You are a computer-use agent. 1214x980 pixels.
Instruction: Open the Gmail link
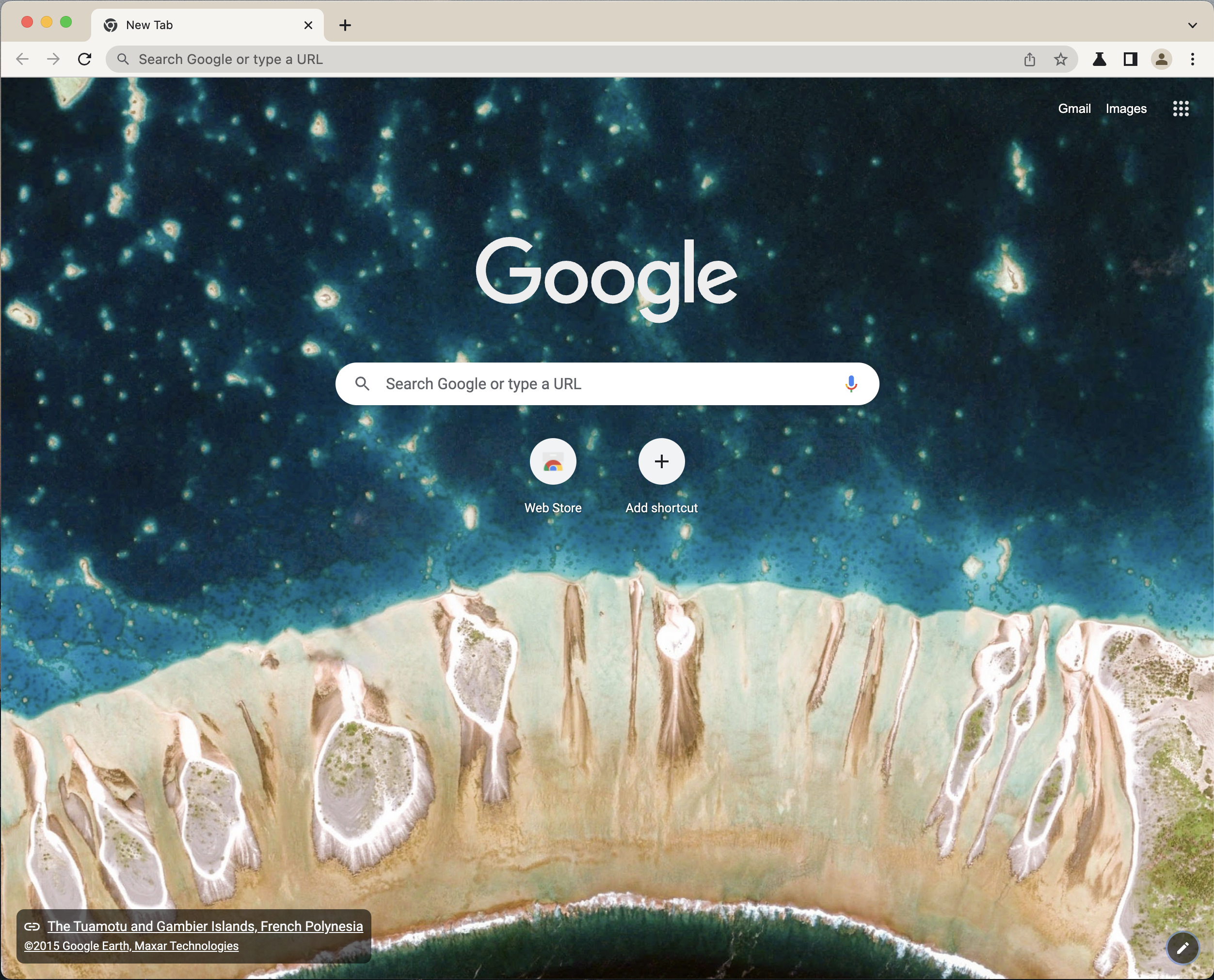1074,109
